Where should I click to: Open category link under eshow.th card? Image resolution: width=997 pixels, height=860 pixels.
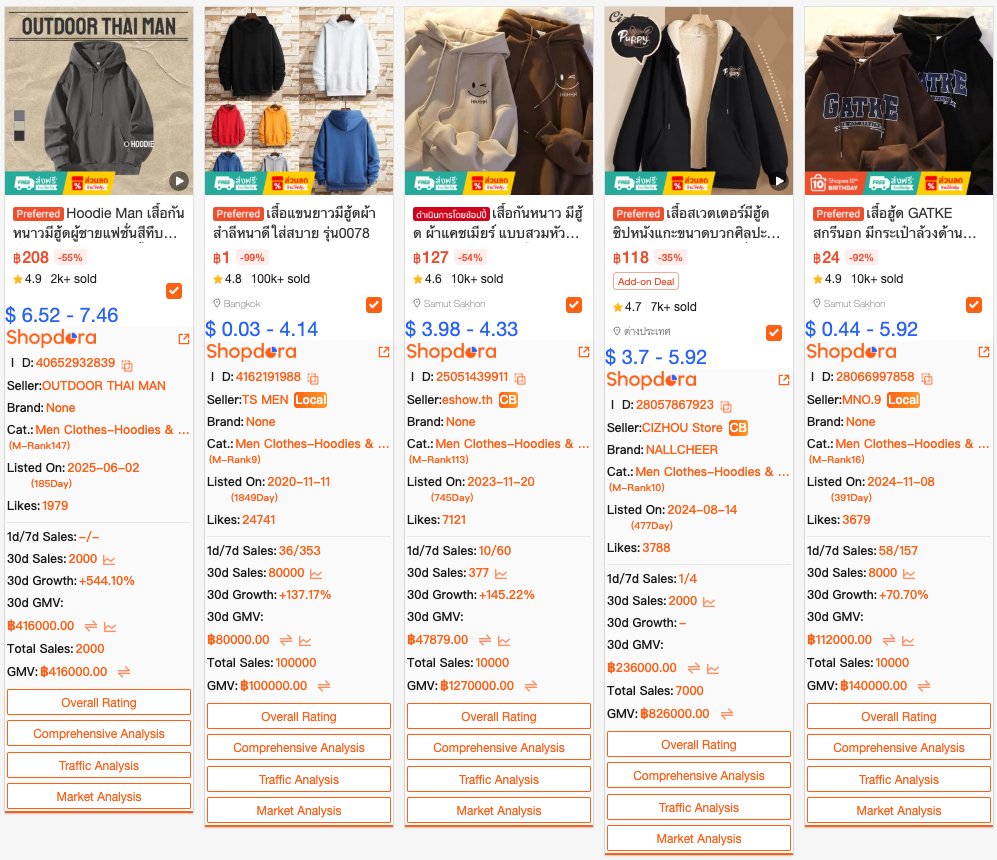pyautogui.click(x=512, y=444)
